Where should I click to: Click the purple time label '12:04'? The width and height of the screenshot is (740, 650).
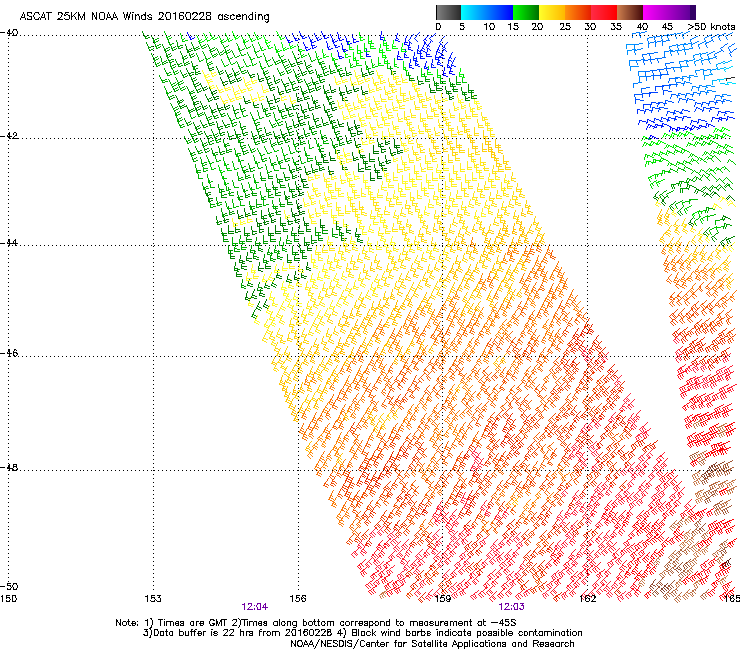pyautogui.click(x=254, y=607)
